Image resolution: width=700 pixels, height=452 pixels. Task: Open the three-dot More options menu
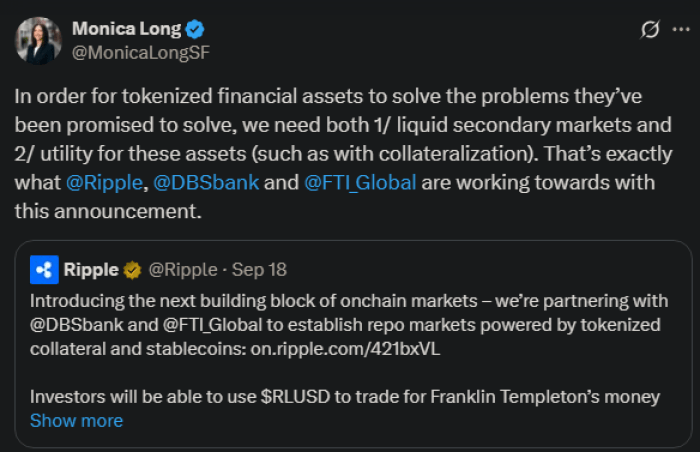pyautogui.click(x=679, y=30)
